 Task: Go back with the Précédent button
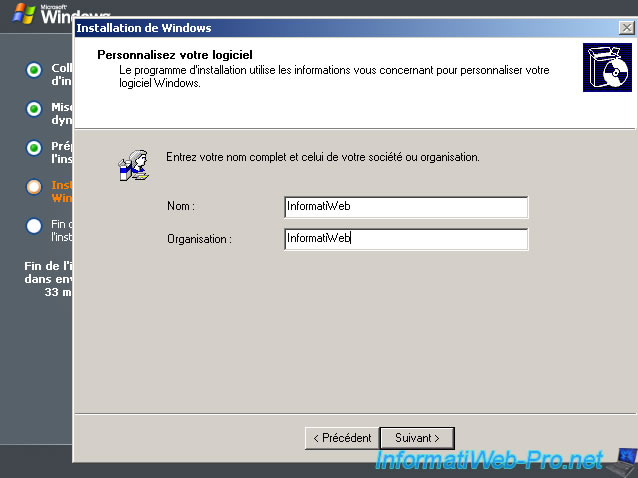[342, 438]
